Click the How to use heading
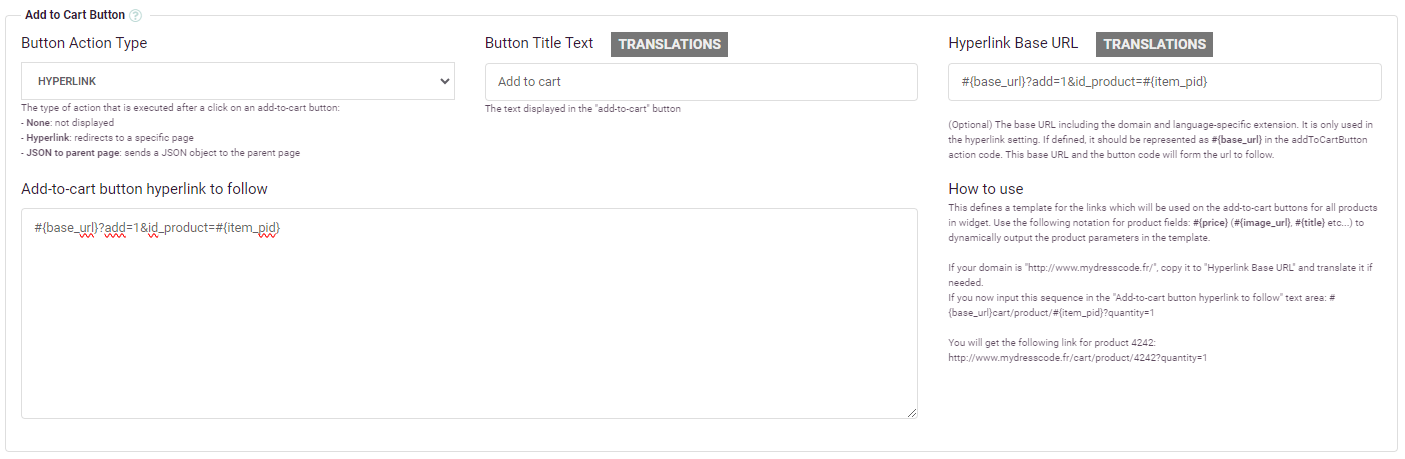 985,188
